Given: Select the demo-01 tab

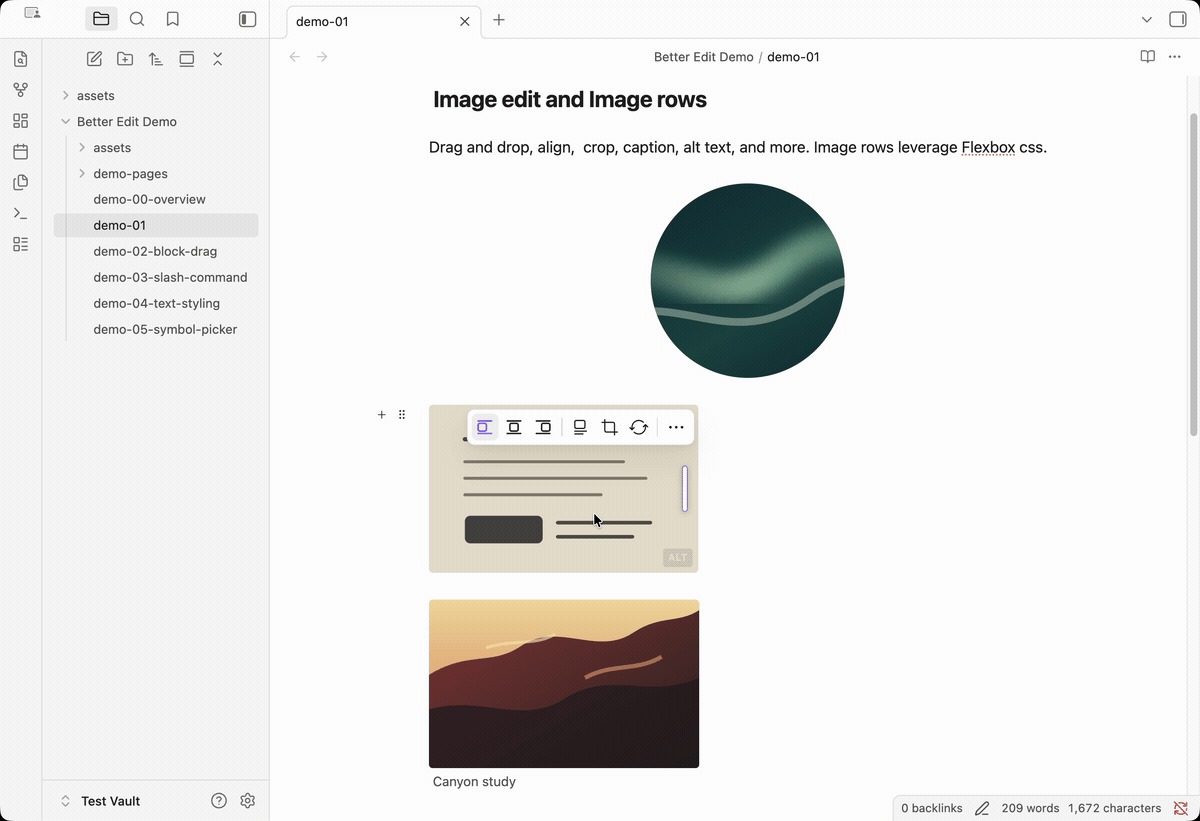Looking at the screenshot, I should pyautogui.click(x=383, y=21).
